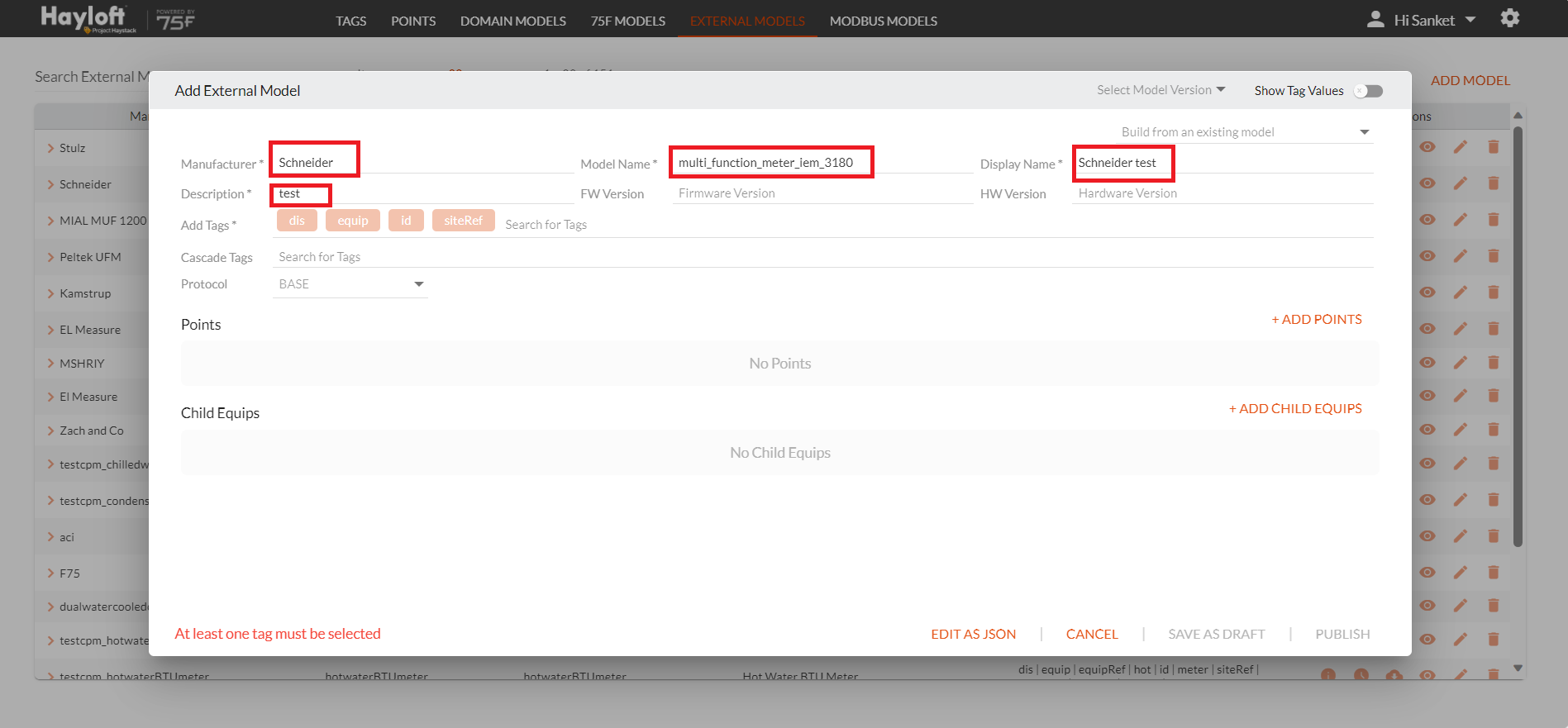This screenshot has height=728, width=1568.
Task: Click the + ADD CHILD EQUIPS link
Action: (1295, 408)
